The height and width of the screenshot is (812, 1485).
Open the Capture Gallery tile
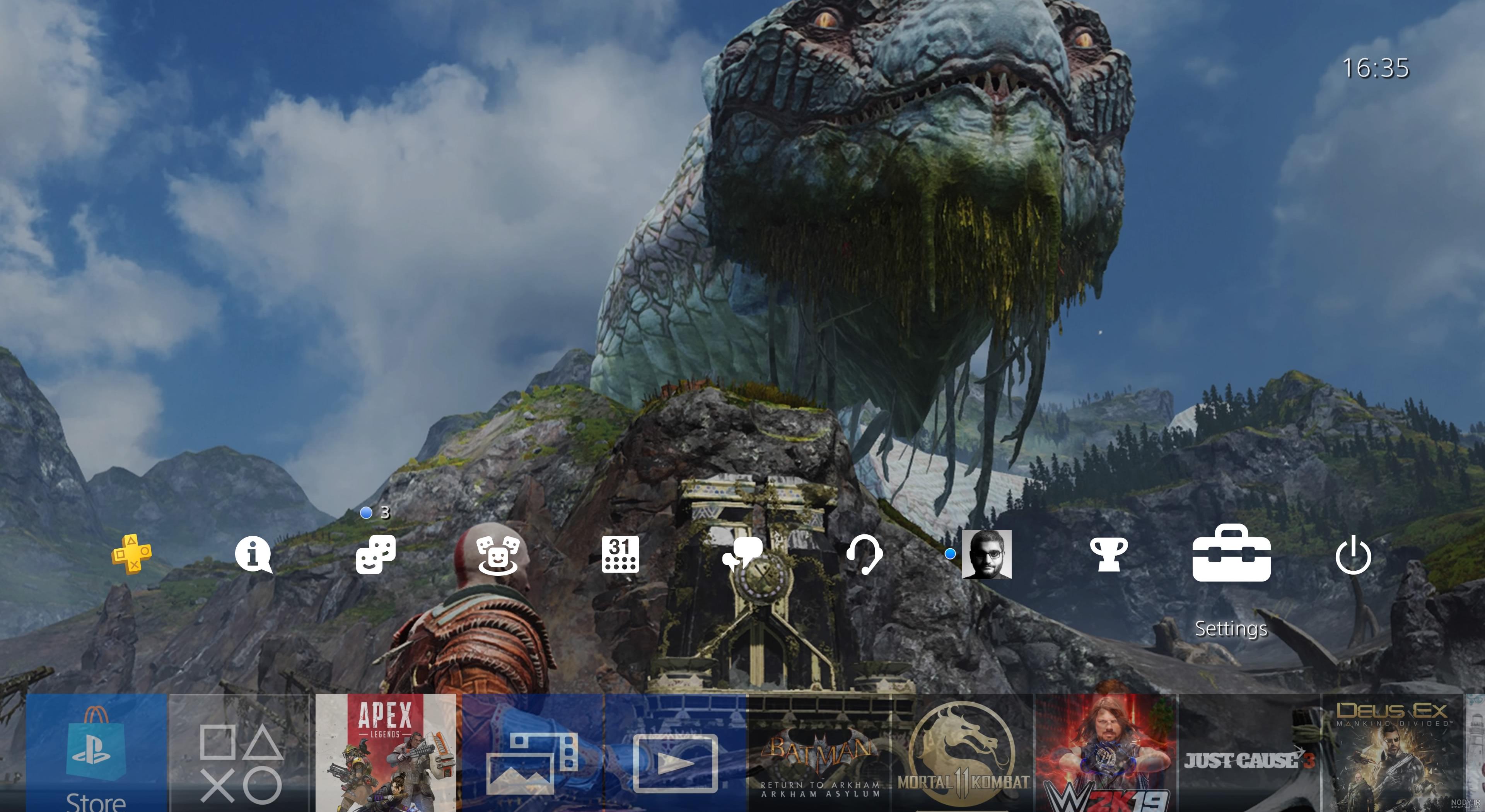(532, 752)
